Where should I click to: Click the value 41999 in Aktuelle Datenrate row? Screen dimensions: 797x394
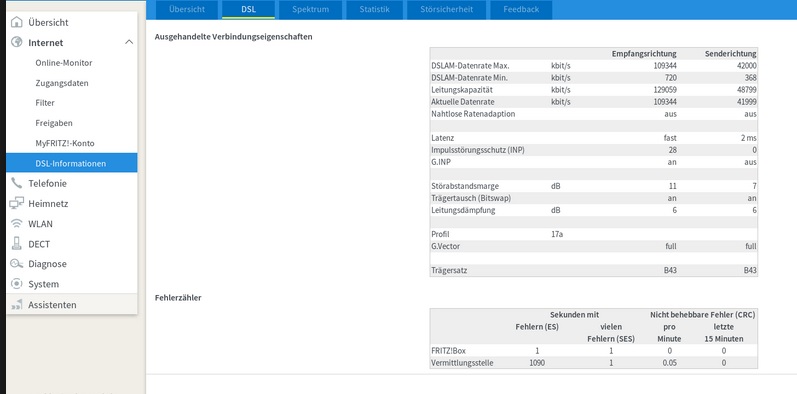click(x=746, y=102)
